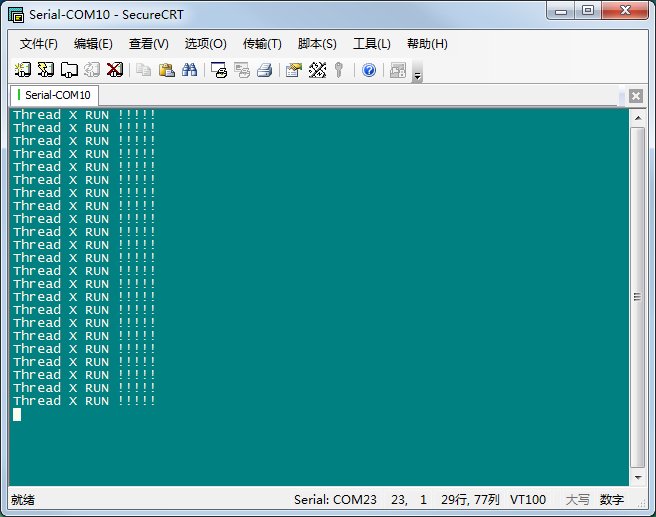
Task: Expand the toolbar options overflow arrow
Action: tap(417, 71)
